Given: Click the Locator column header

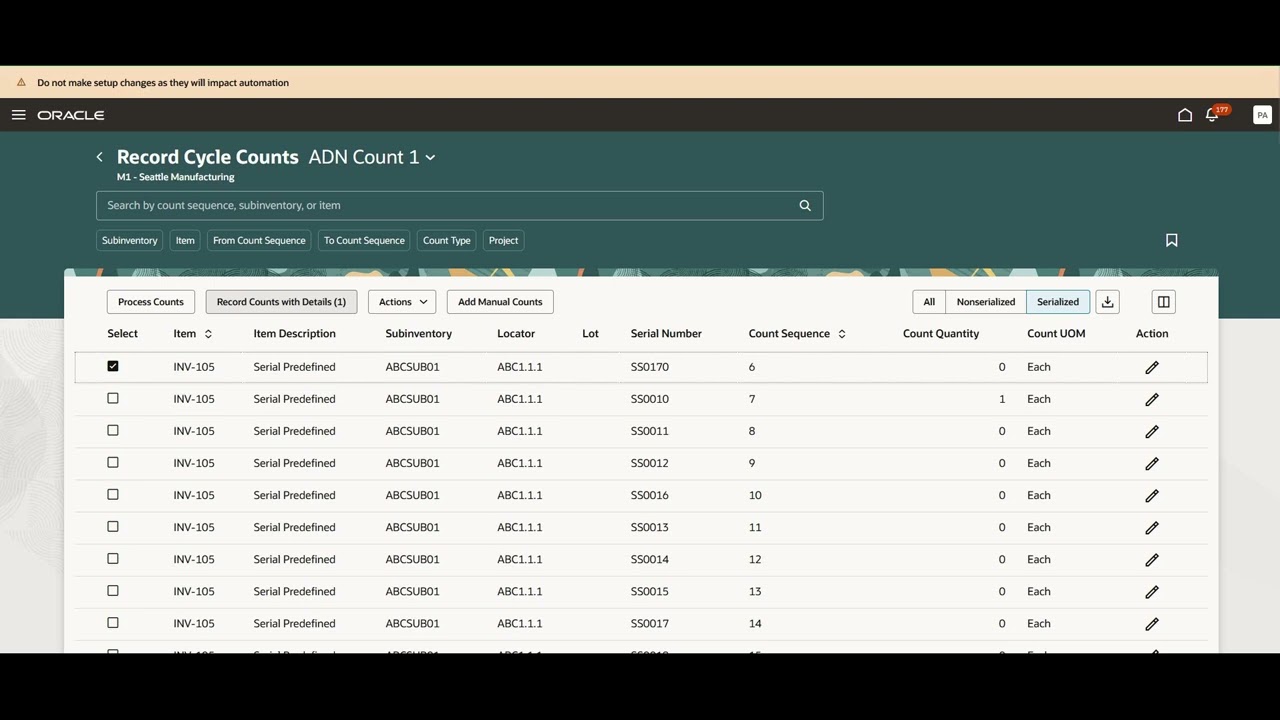Looking at the screenshot, I should [x=516, y=334].
